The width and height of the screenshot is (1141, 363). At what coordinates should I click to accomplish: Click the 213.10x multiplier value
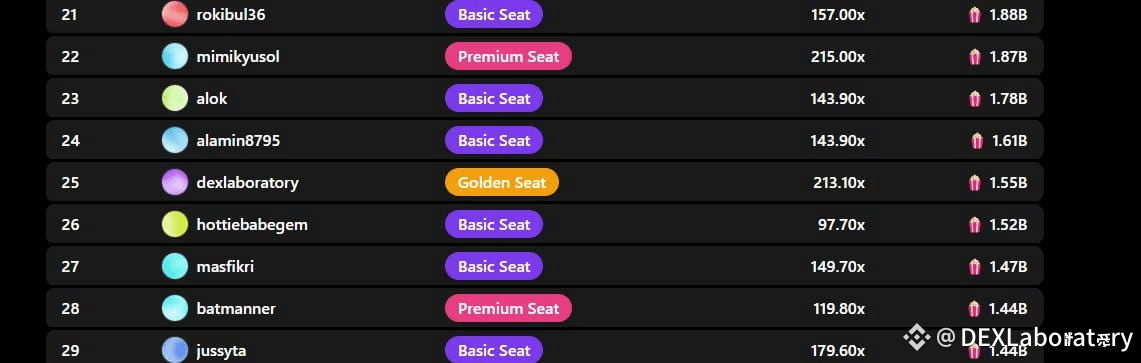click(x=839, y=183)
